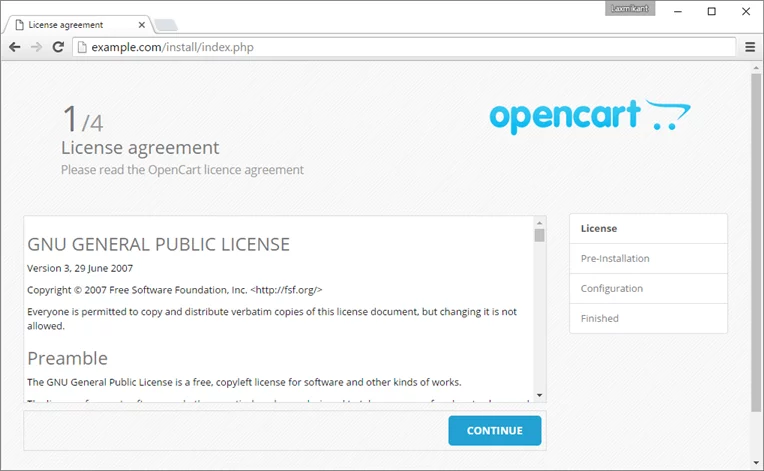Select the License agreement browser tab
The image size is (764, 471).
point(78,25)
